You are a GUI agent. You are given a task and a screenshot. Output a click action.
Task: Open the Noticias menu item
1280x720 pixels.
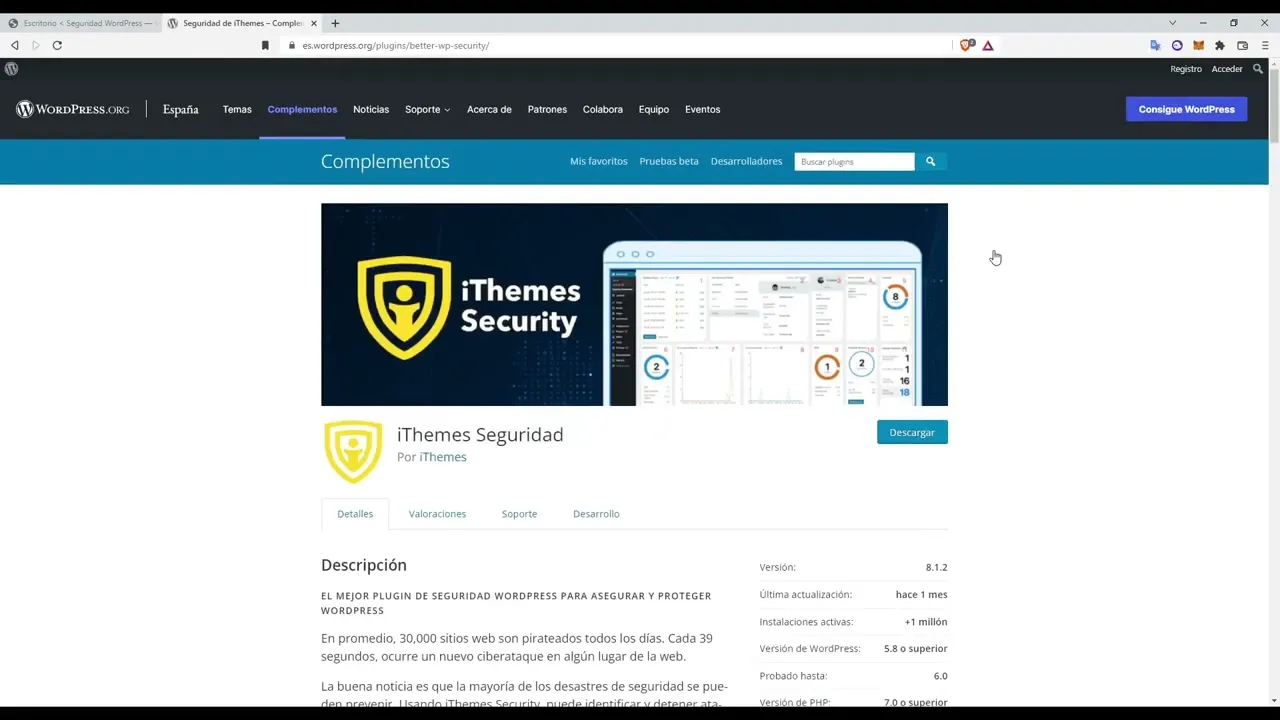coord(371,109)
